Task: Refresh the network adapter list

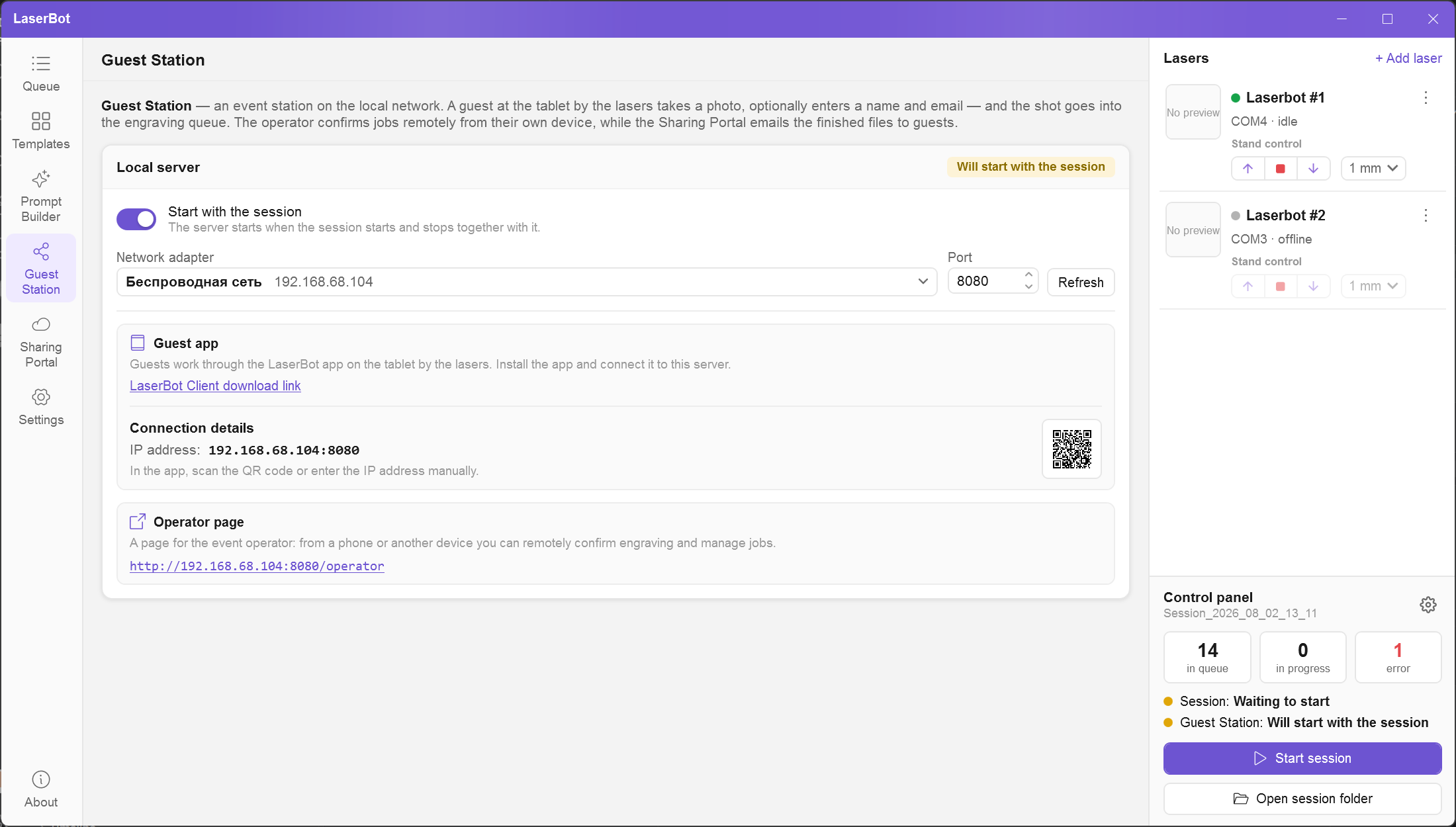Action: [x=1081, y=283]
